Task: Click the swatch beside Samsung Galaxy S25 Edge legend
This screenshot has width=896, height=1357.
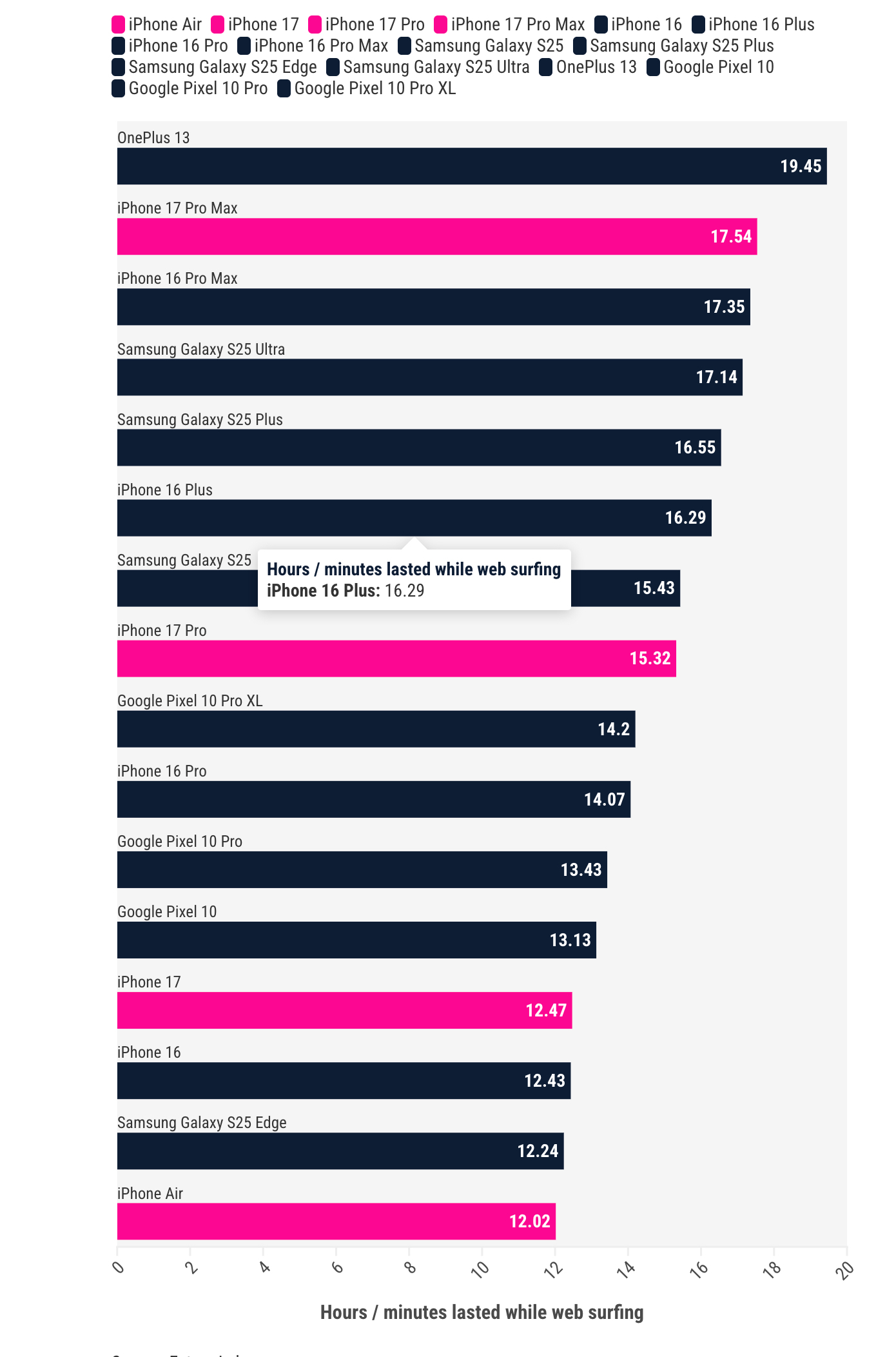Action: point(119,67)
